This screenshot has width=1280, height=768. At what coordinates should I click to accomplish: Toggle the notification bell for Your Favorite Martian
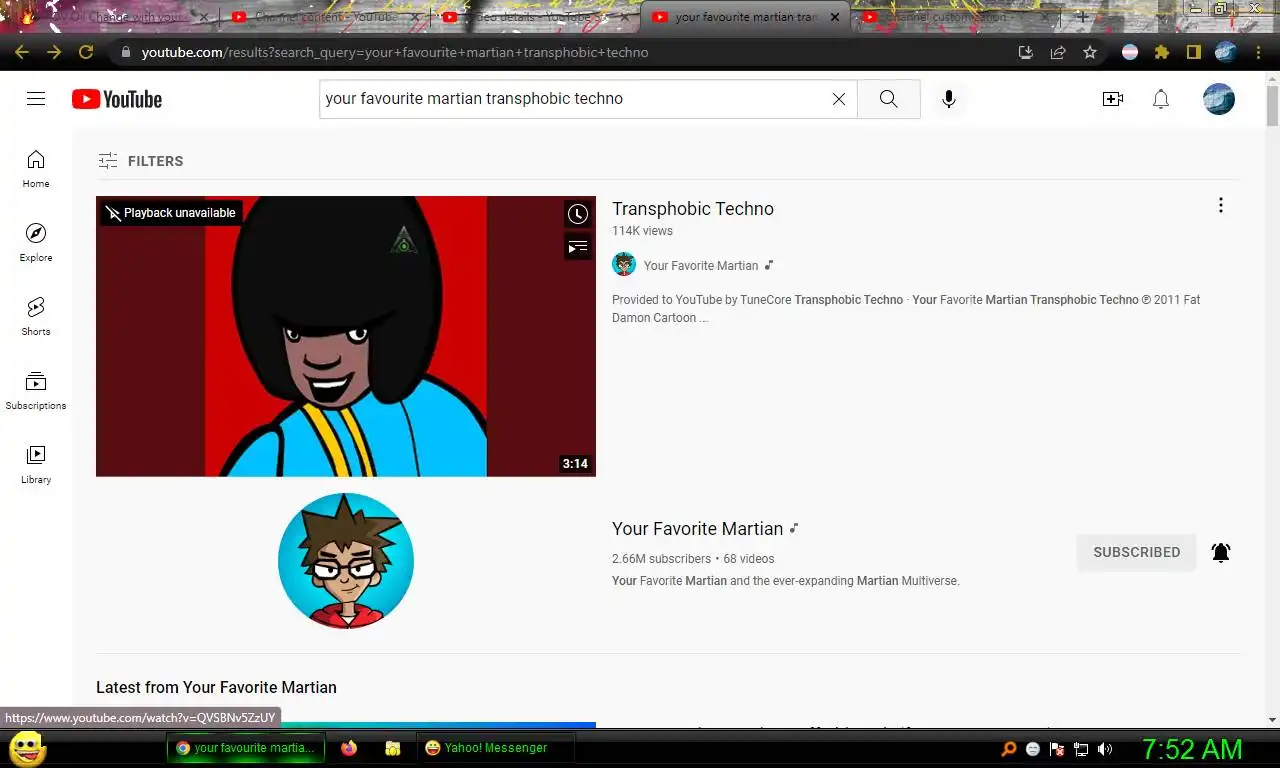[1221, 552]
